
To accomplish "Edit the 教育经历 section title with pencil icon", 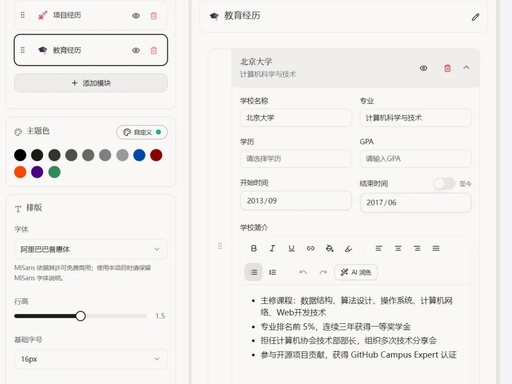I will pyautogui.click(x=475, y=17).
